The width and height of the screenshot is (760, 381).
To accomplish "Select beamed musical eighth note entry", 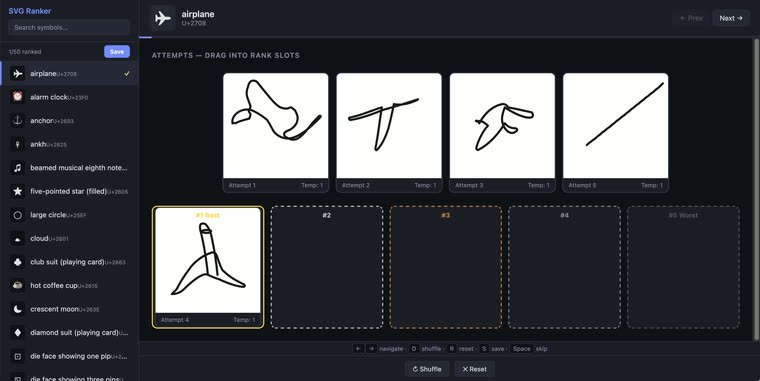I will click(x=69, y=168).
